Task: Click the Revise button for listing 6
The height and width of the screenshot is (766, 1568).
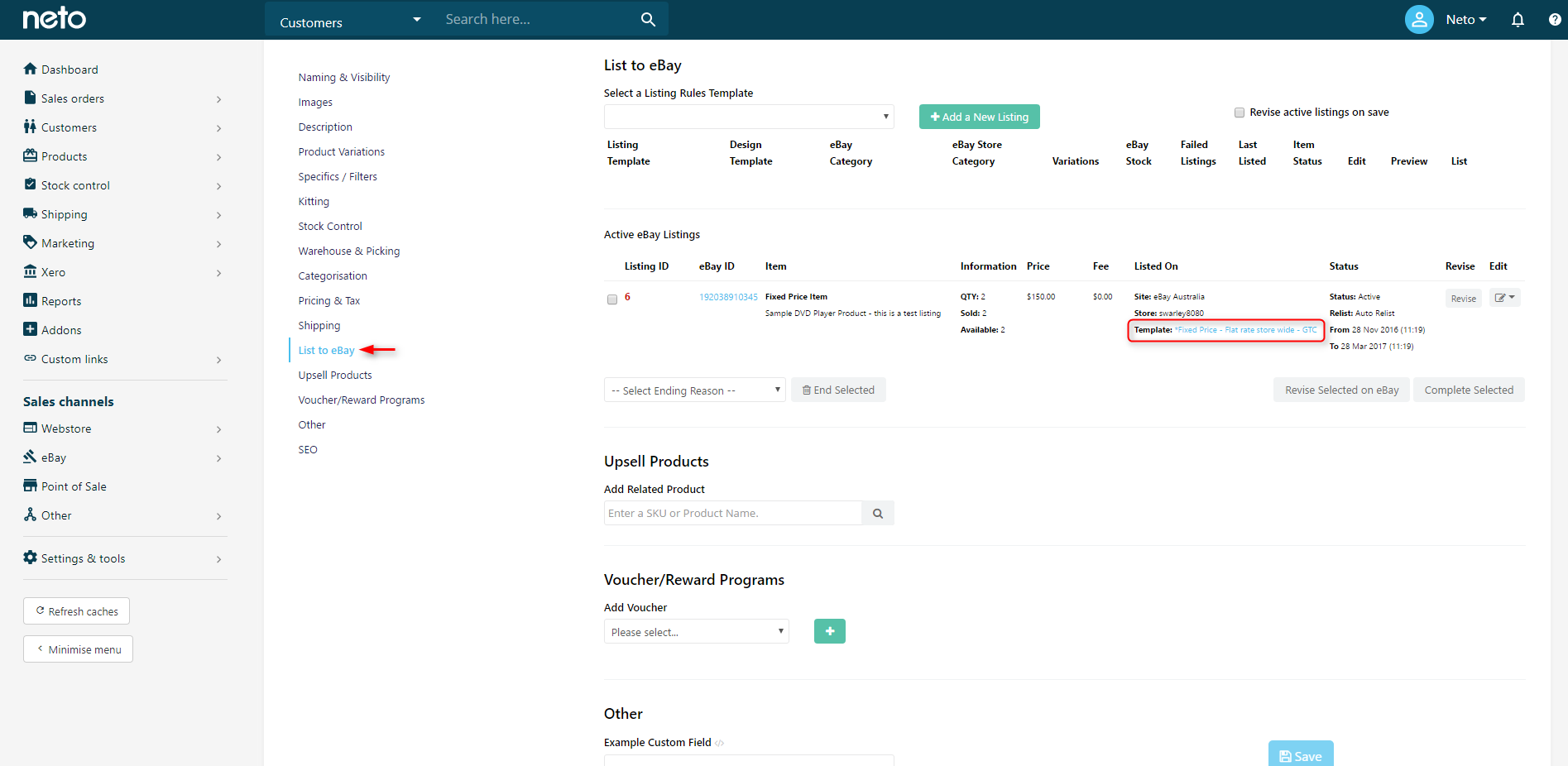Action: pyautogui.click(x=1463, y=299)
